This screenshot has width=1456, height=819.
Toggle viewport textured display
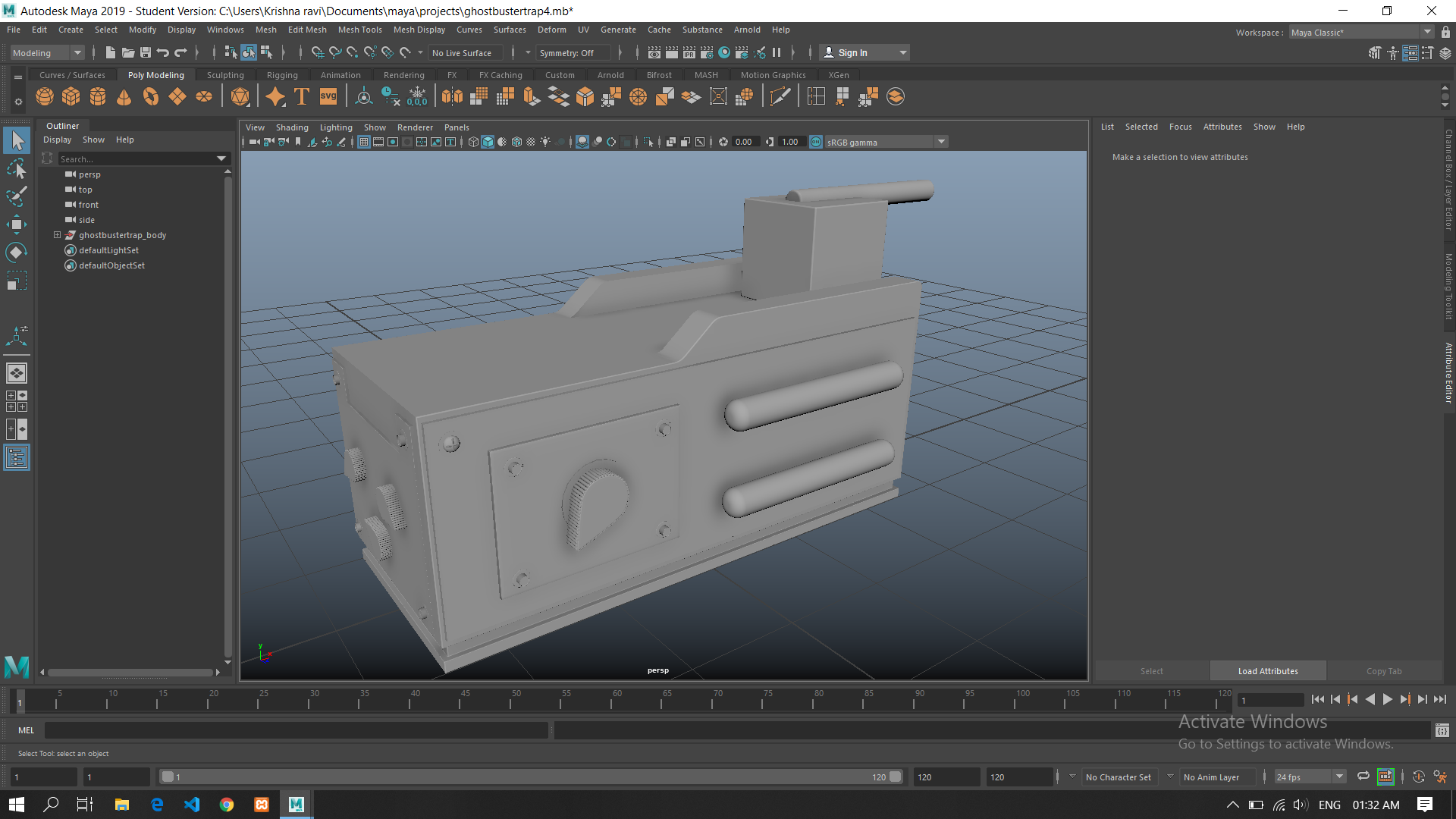tap(531, 142)
